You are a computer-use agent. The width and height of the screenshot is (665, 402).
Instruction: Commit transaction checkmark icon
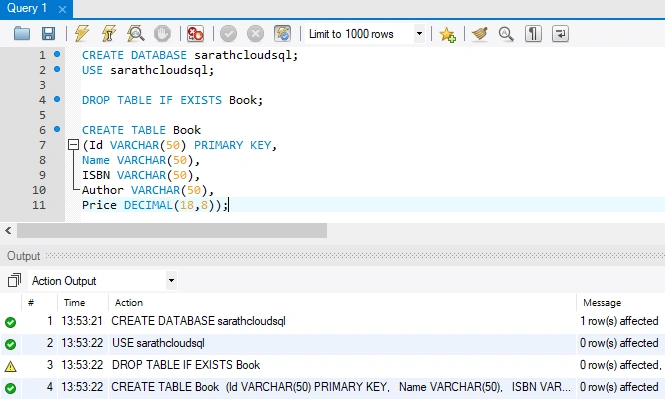229,34
